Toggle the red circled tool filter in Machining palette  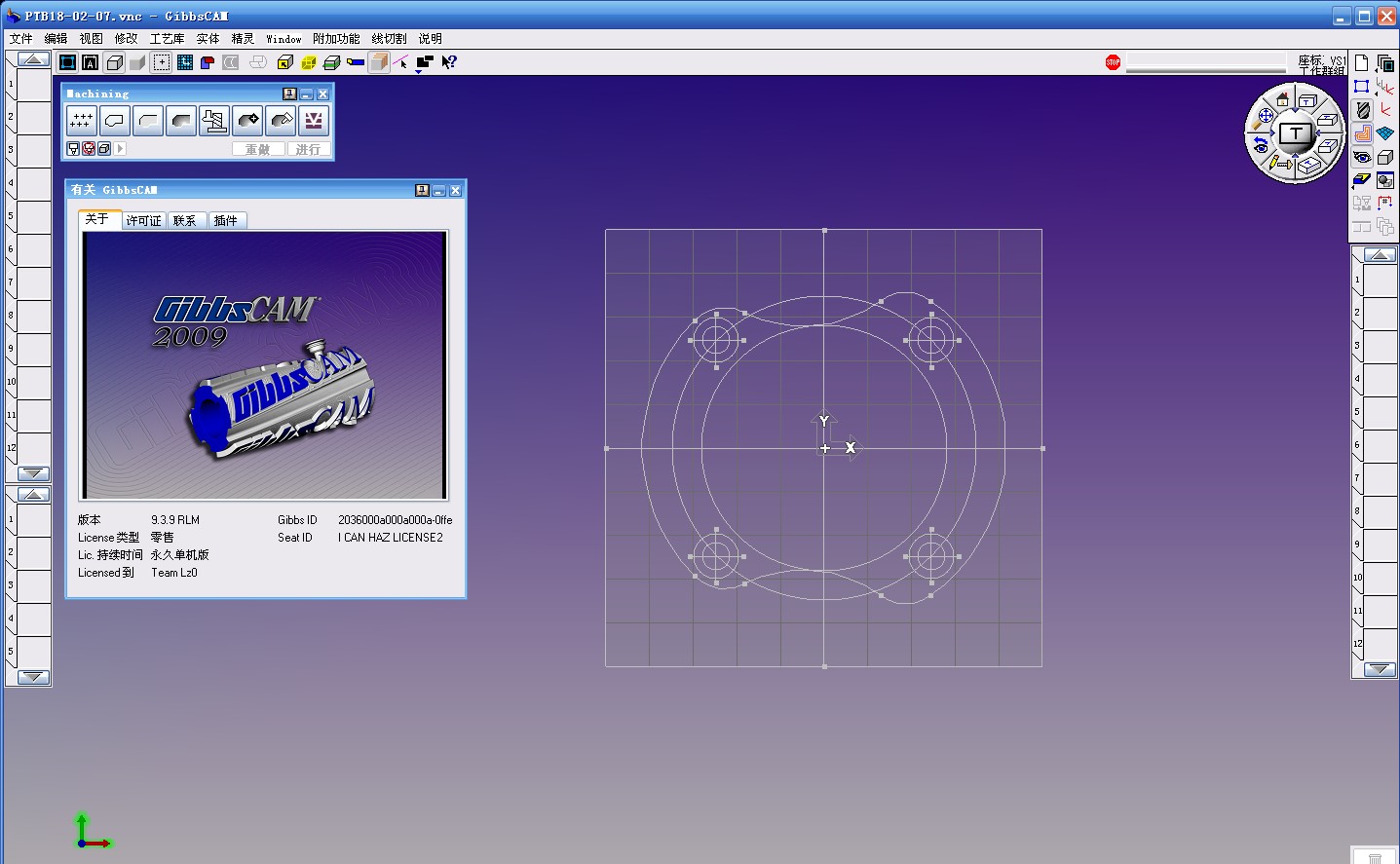(89, 149)
